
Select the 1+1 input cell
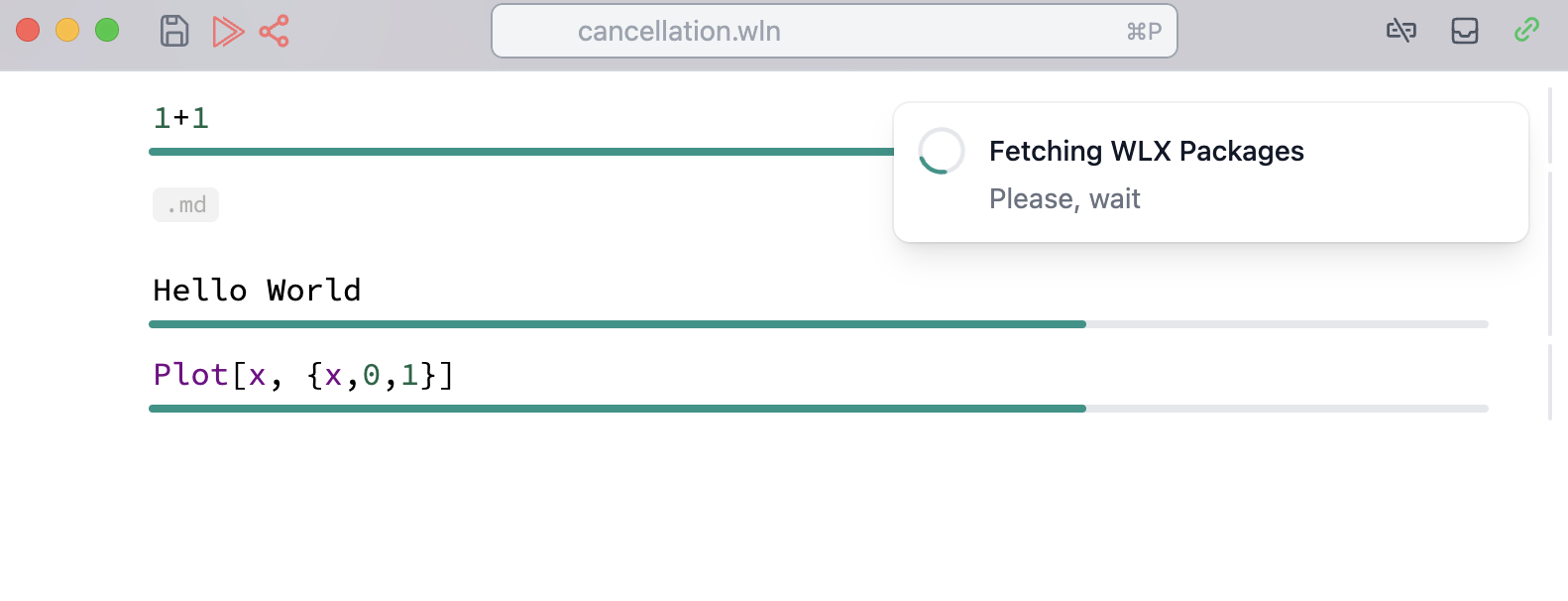pos(181,118)
